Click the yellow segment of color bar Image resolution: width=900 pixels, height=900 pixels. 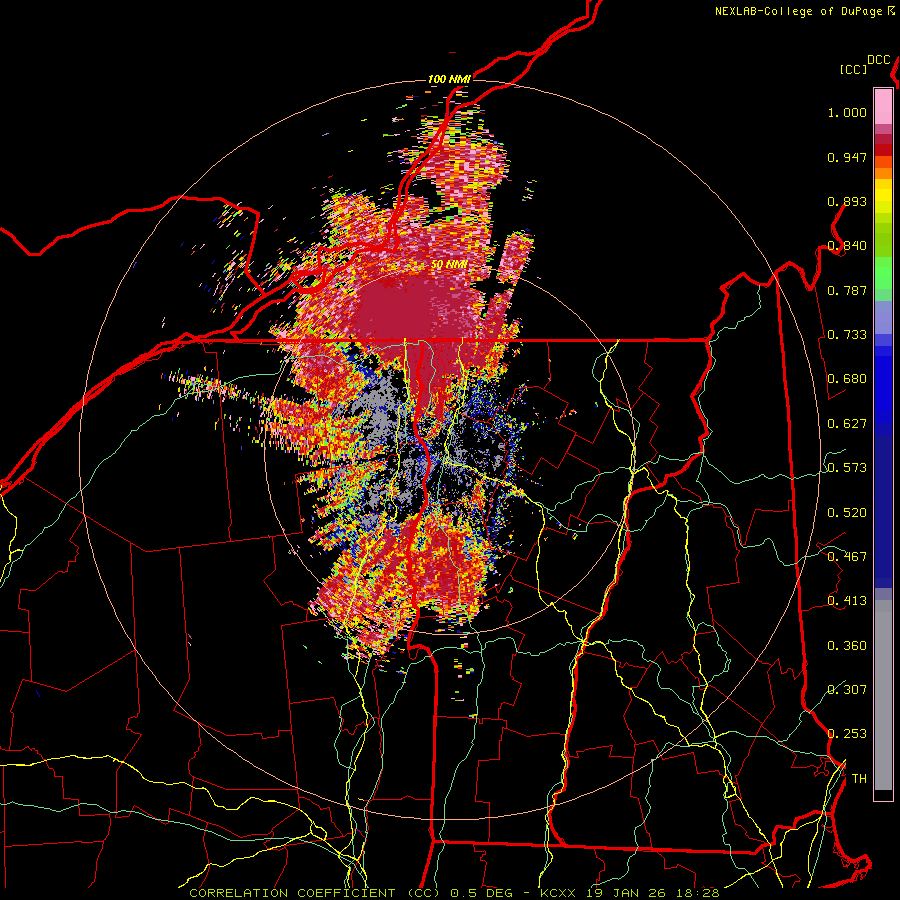(883, 196)
